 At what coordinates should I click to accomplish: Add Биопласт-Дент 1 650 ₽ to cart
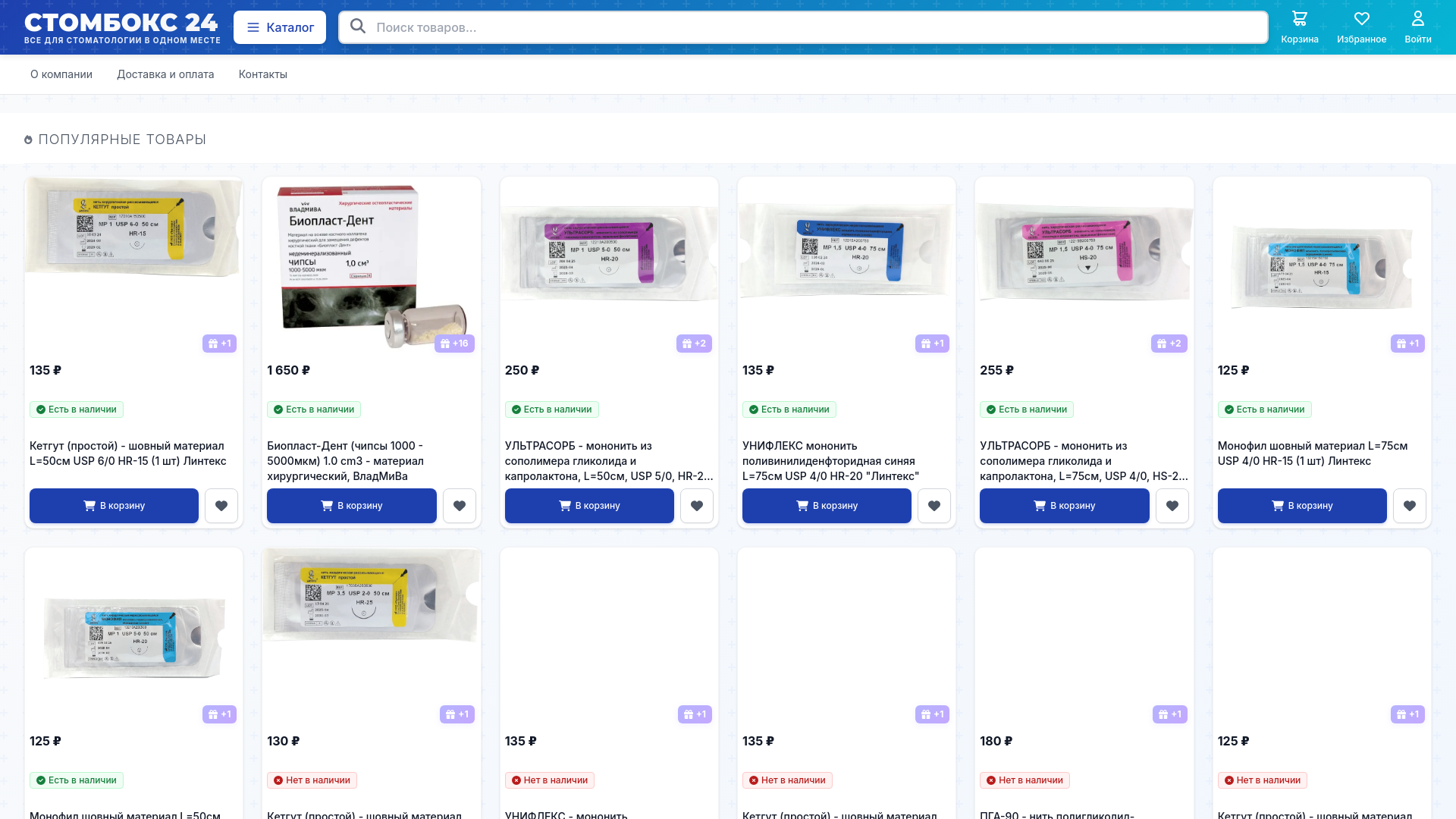click(352, 506)
